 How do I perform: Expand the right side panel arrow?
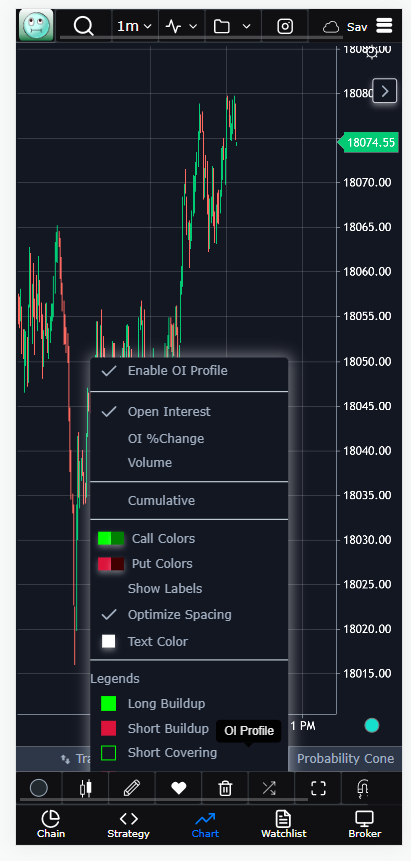click(385, 91)
